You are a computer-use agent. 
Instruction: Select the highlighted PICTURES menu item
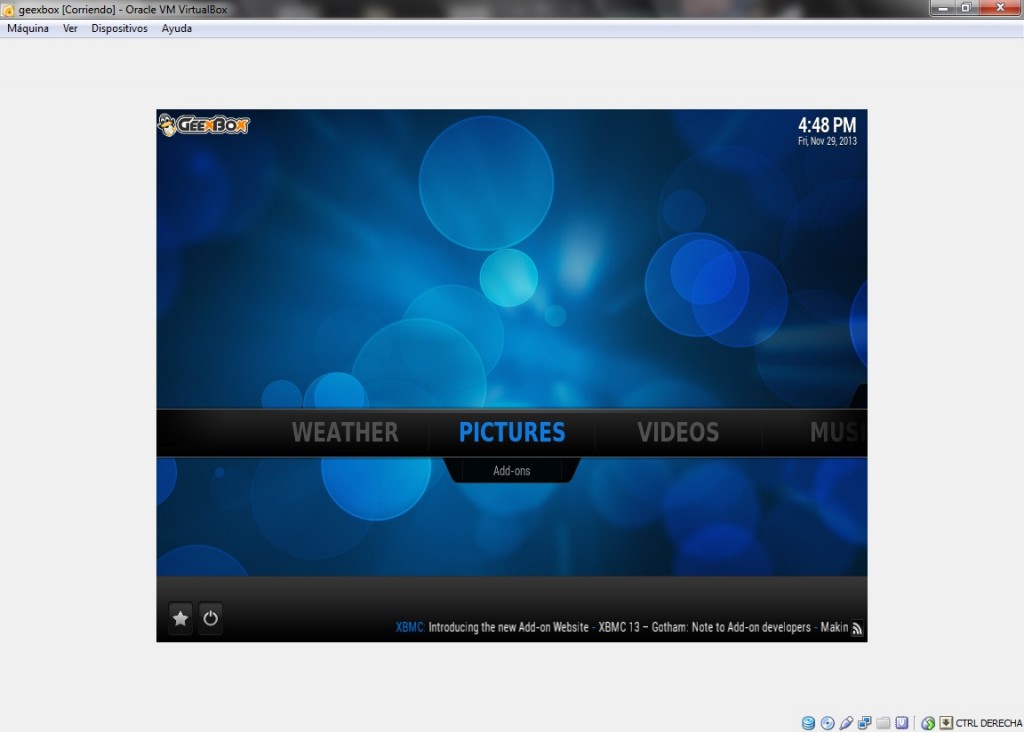[512, 432]
